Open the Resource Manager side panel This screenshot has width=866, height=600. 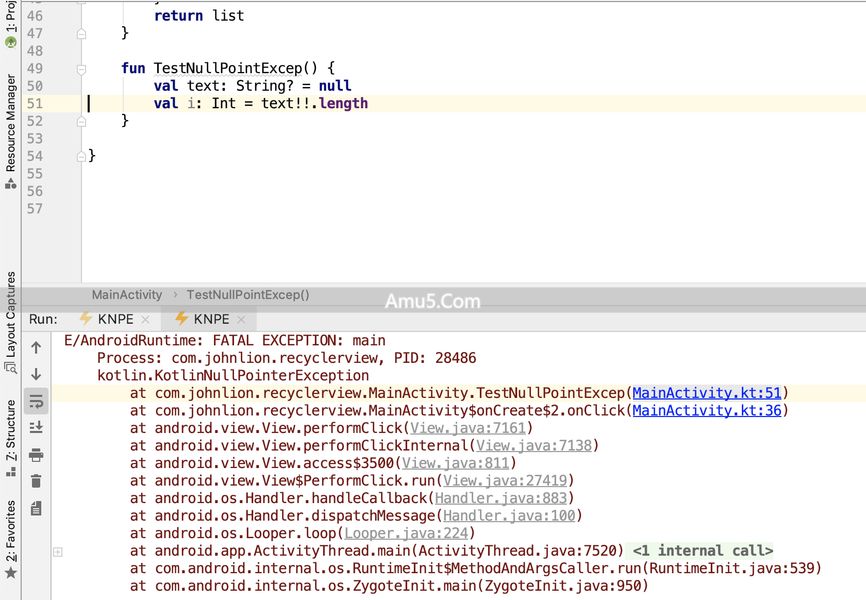point(10,131)
